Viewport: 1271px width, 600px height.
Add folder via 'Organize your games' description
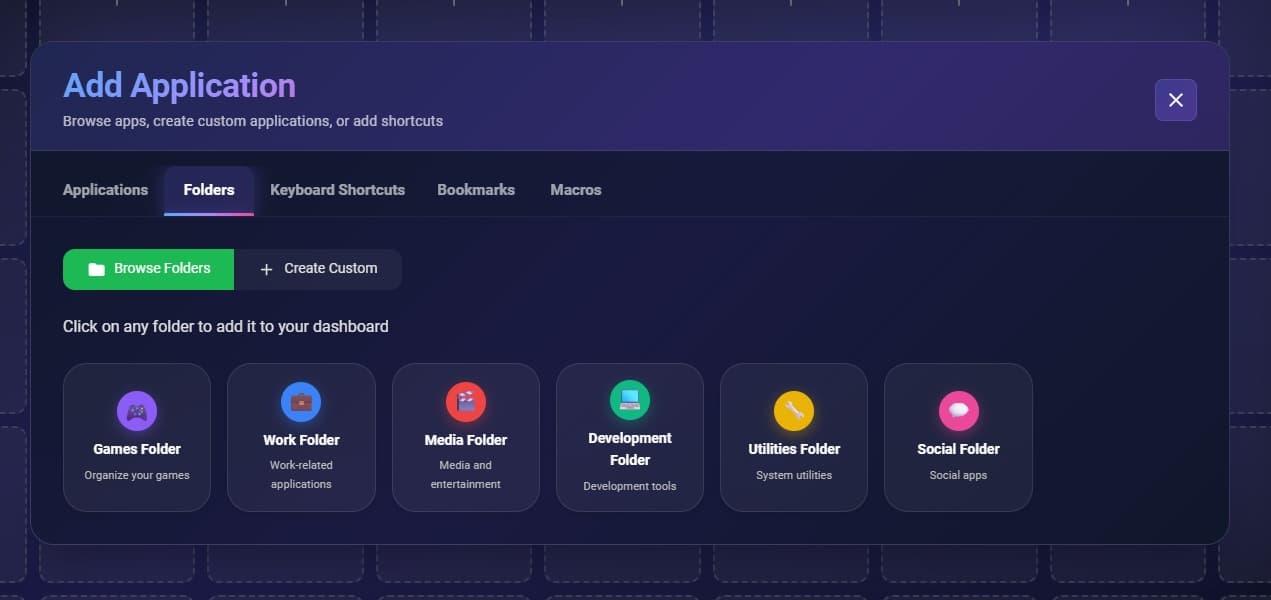coord(137,475)
